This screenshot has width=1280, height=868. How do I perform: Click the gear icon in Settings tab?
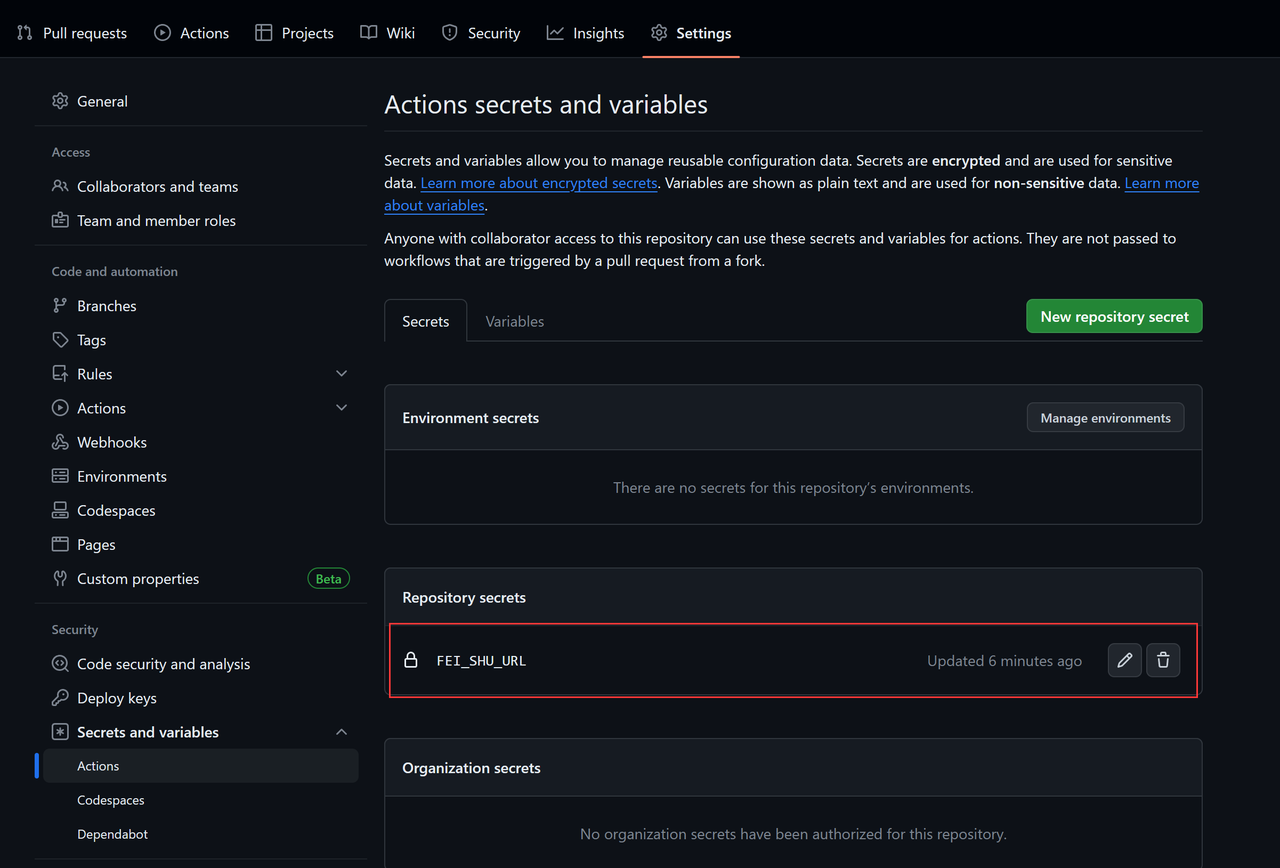659,33
